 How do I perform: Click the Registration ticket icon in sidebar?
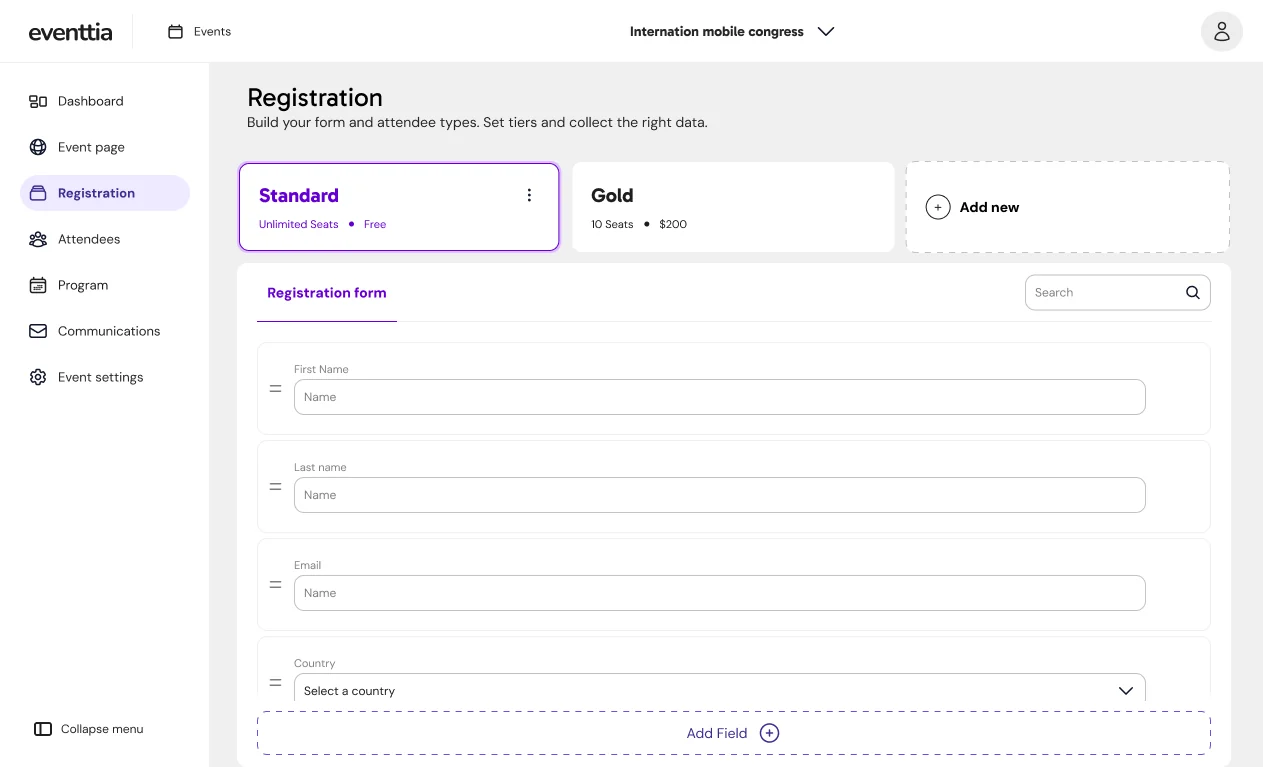38,193
